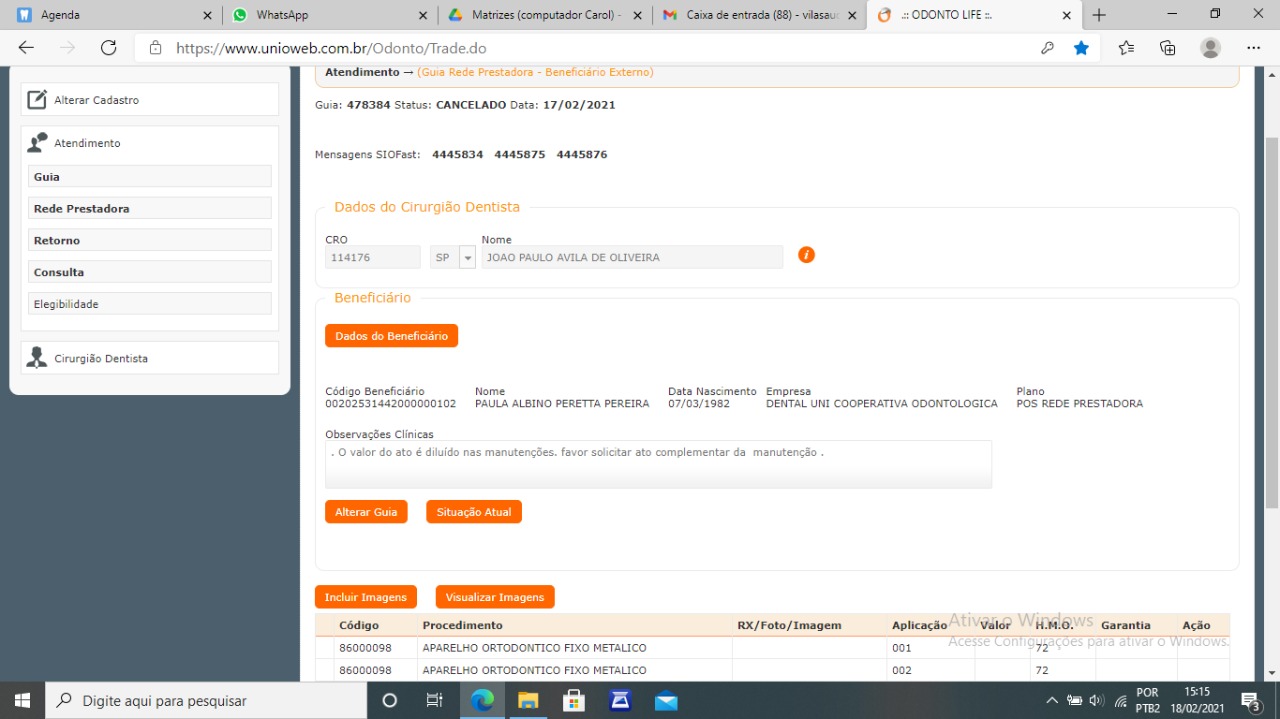The image size is (1280, 719).
Task: Click the Atendimento person icon in sidebar
Action: point(37,143)
